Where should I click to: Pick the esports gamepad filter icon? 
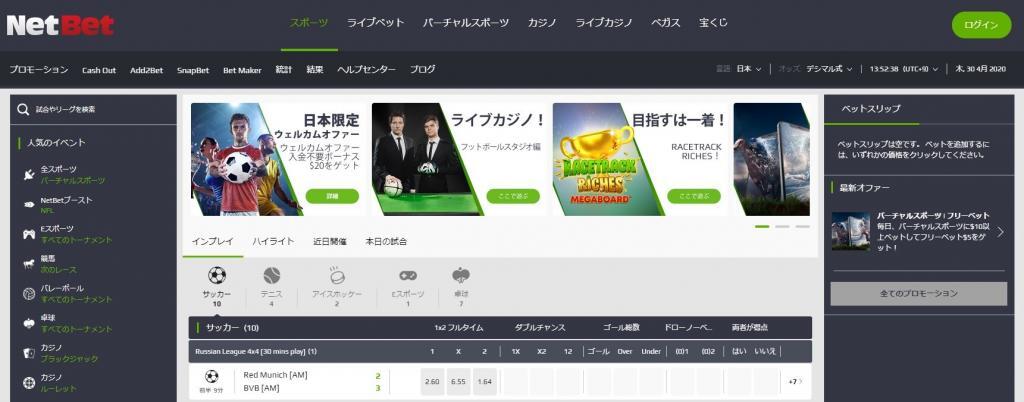[x=408, y=275]
